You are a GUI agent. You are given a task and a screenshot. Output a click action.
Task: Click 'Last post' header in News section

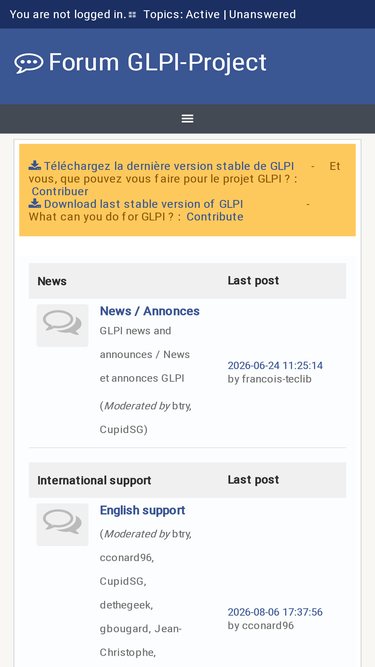pos(253,280)
